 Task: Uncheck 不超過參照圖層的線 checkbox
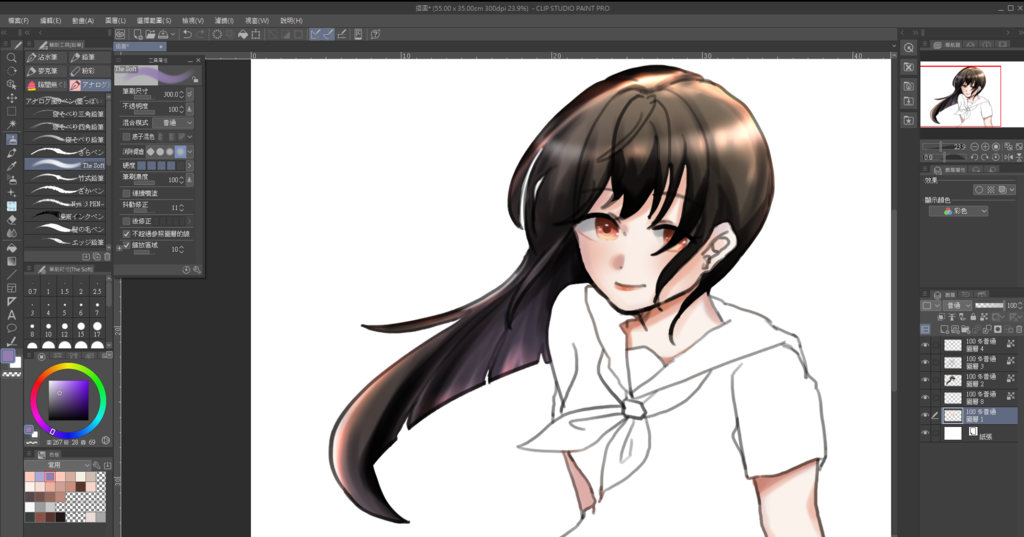[127, 233]
